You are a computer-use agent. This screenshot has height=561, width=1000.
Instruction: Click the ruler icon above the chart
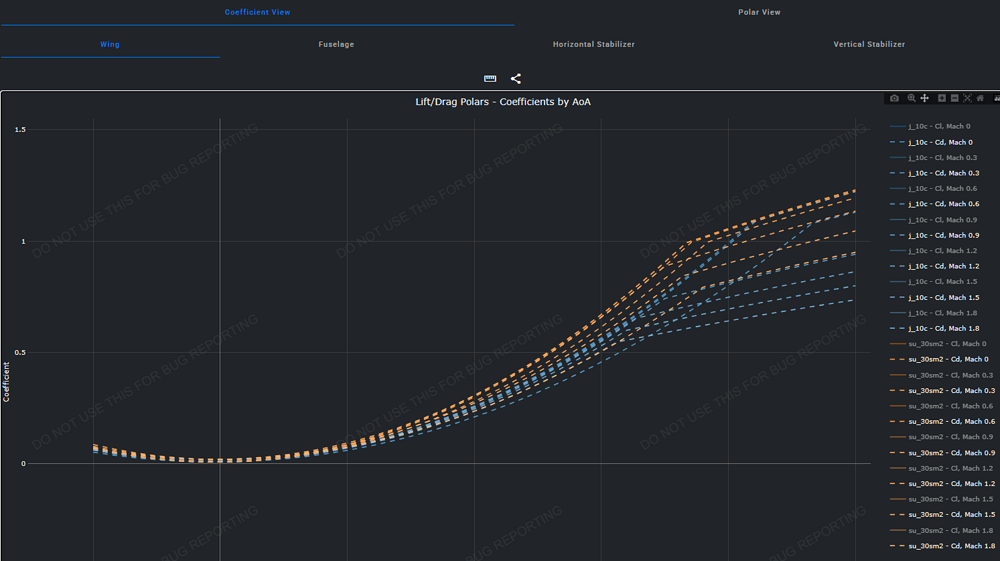(490, 79)
